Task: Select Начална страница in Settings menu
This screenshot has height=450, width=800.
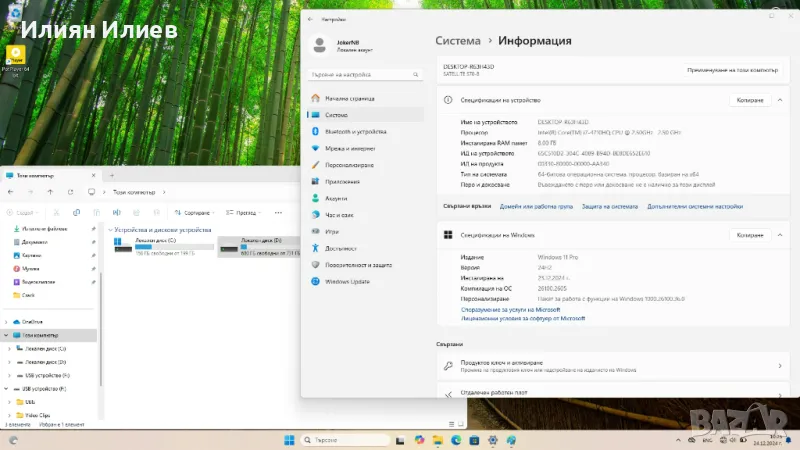Action: [x=350, y=98]
